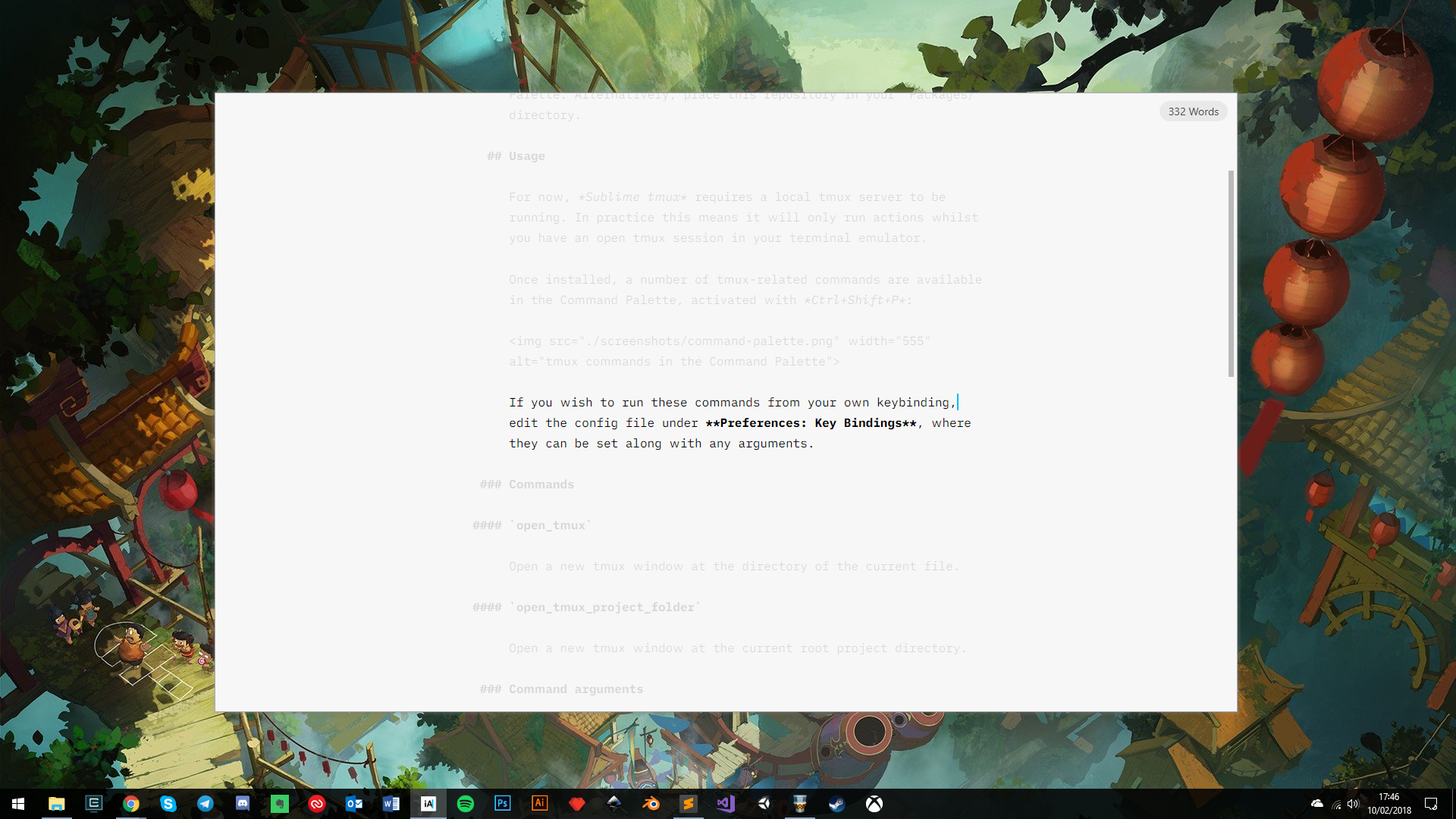Click the 'directory.' line above Usage
The image size is (1456, 819).
tap(544, 115)
